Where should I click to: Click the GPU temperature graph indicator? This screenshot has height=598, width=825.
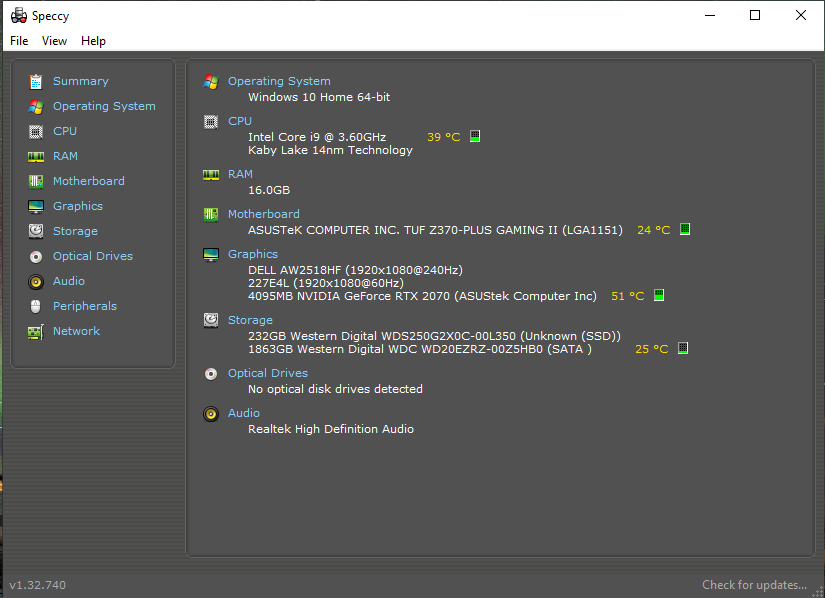pyautogui.click(x=659, y=295)
